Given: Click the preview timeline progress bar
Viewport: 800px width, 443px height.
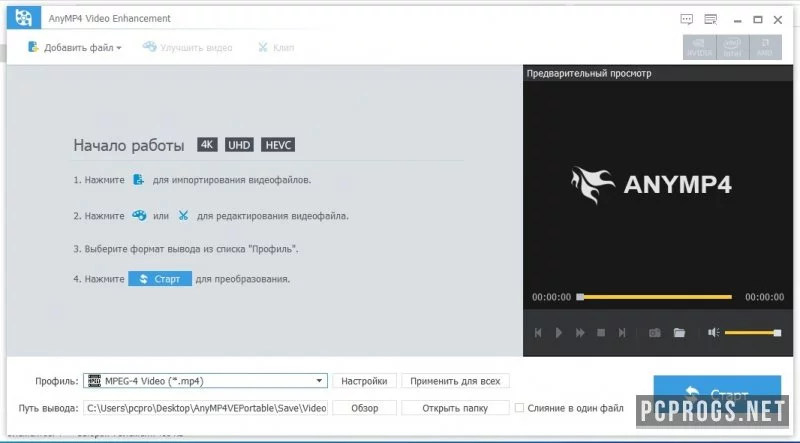Looking at the screenshot, I should (655, 297).
